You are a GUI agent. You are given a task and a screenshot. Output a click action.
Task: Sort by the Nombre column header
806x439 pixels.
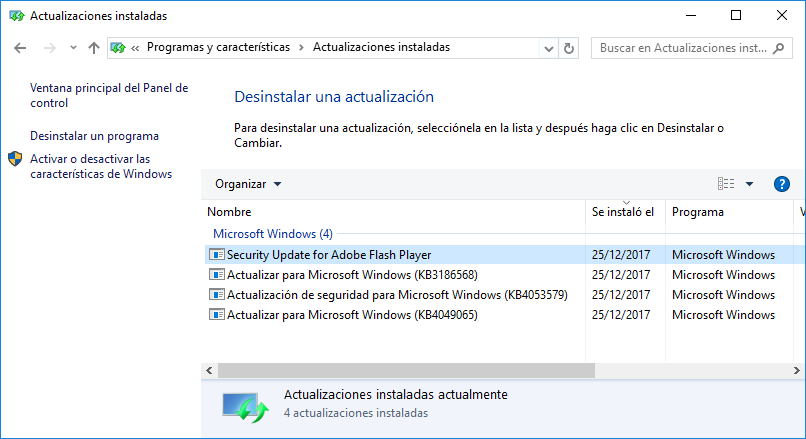click(x=393, y=212)
